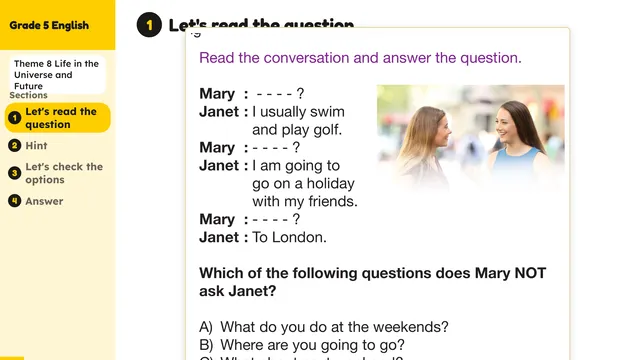Click the number 2 circle next to Hint
This screenshot has height=360, width=640.
pyautogui.click(x=14, y=146)
